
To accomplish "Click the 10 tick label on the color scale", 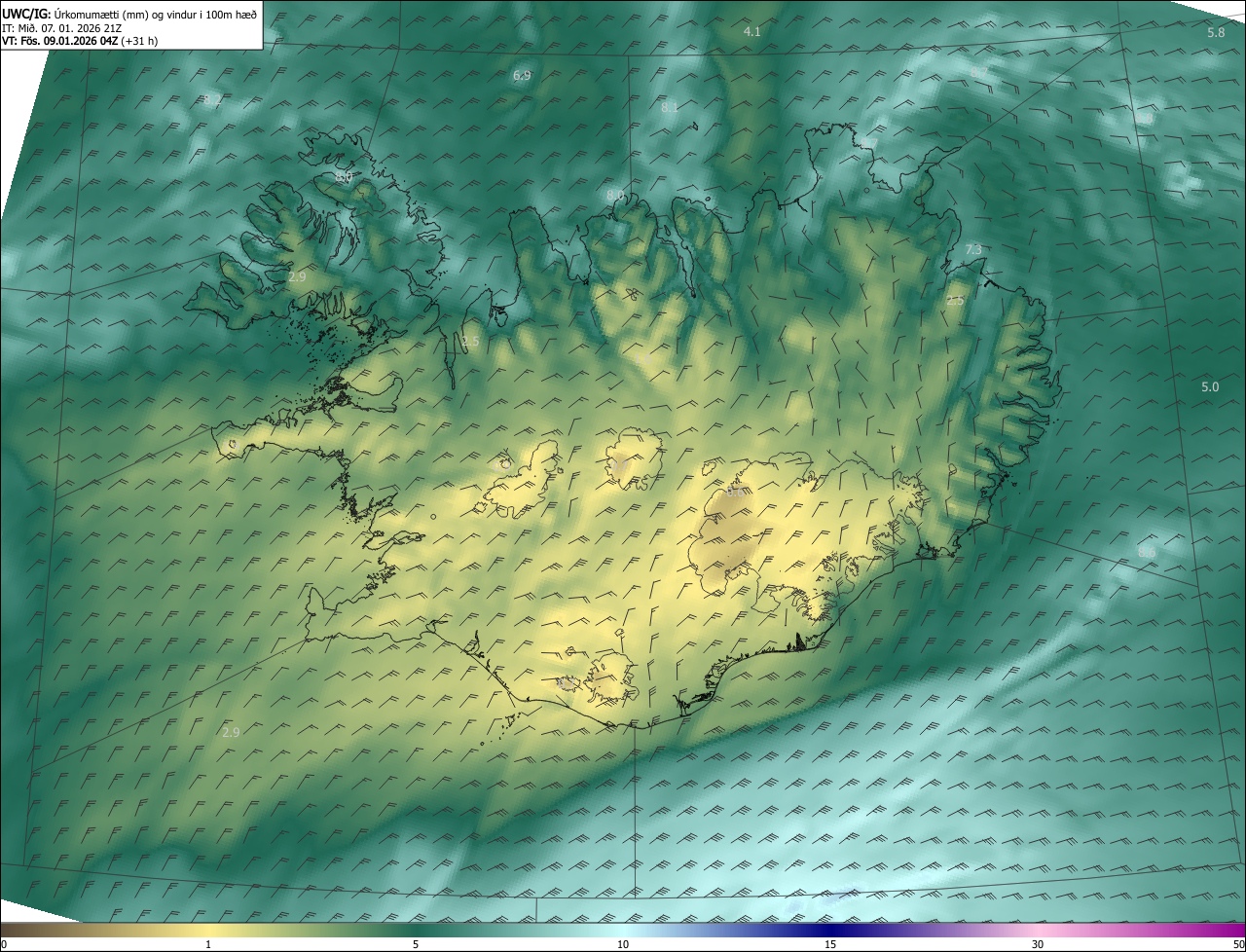I will 623,944.
